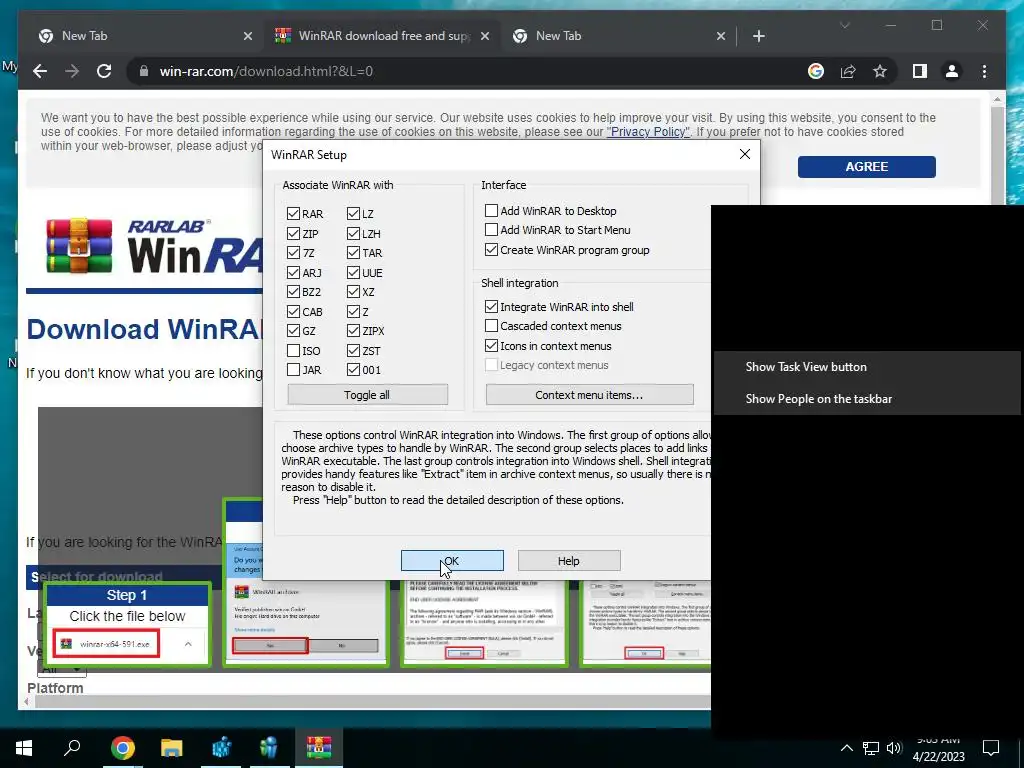
Task: Confirm setup with OK button
Action: coord(452,560)
